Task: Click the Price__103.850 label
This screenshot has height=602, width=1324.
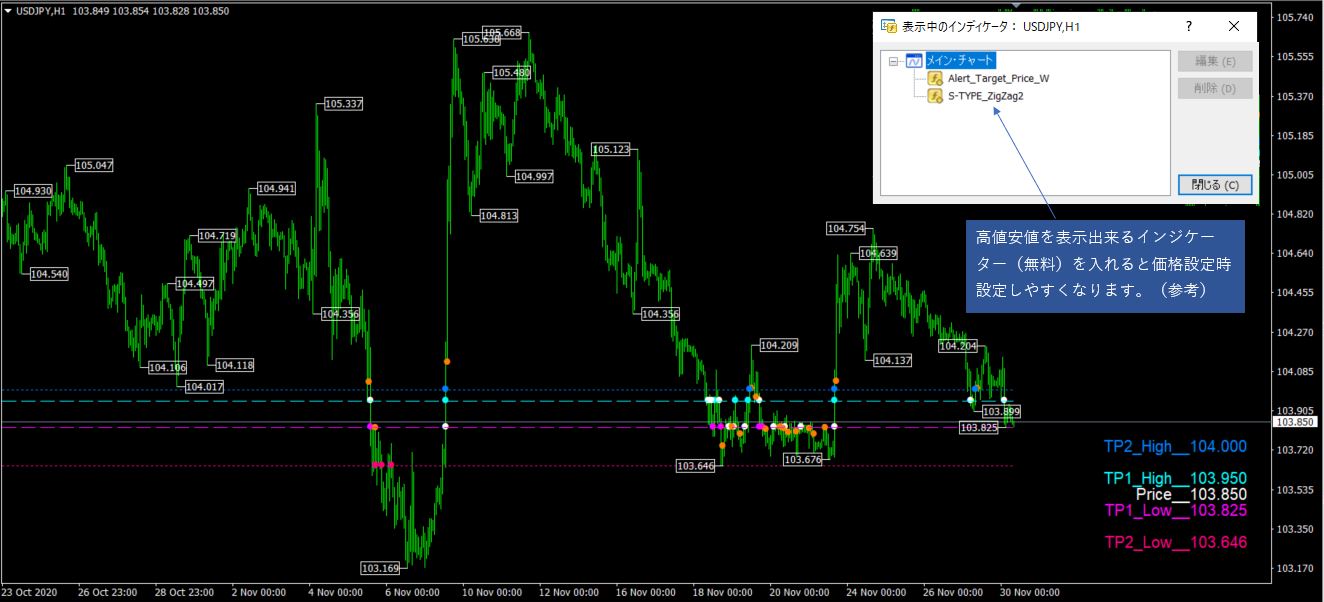Action: [1191, 494]
